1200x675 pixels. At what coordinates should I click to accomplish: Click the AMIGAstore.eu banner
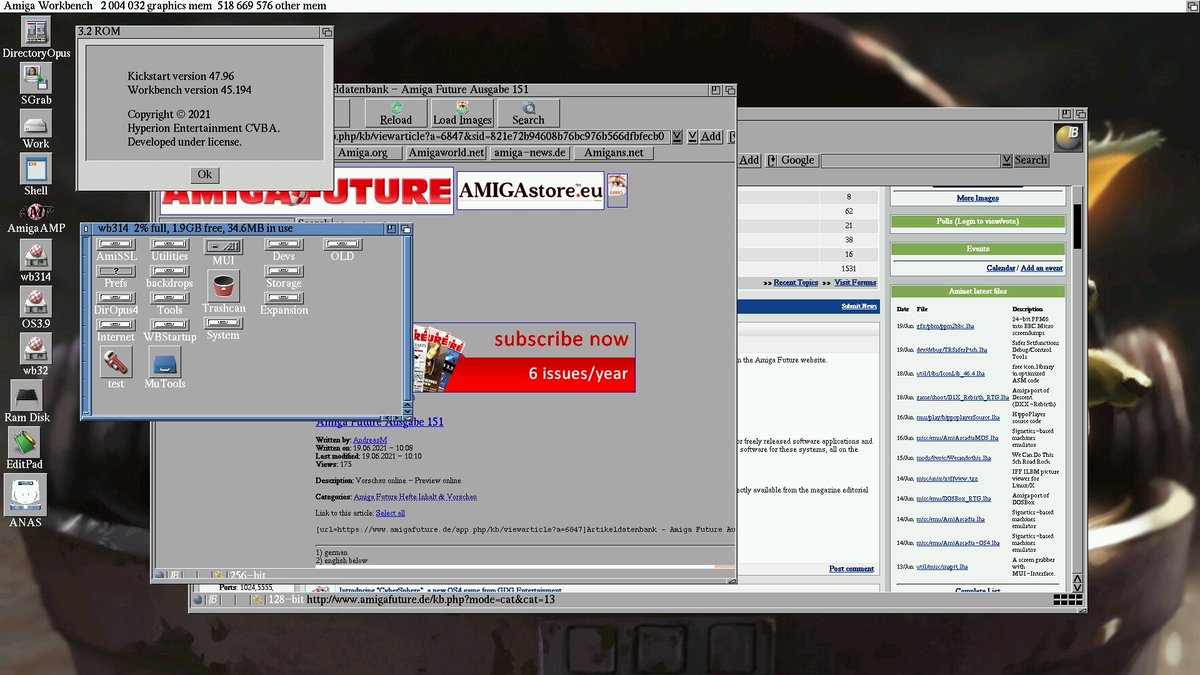coord(530,190)
